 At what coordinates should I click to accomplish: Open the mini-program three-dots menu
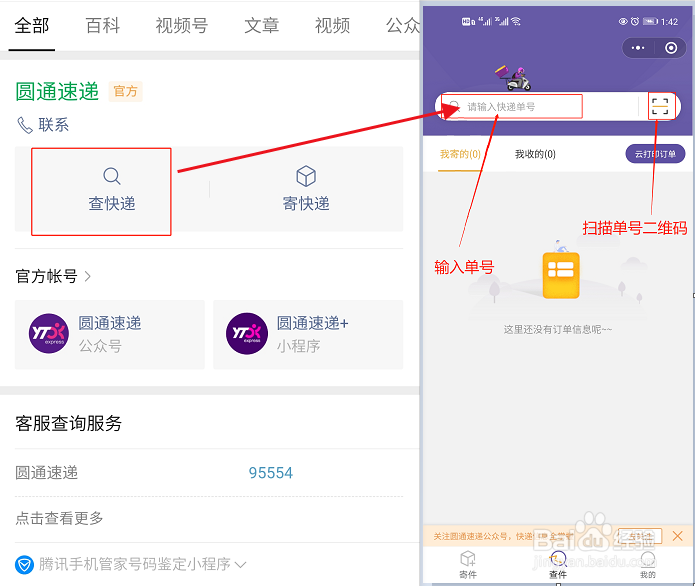coord(638,48)
